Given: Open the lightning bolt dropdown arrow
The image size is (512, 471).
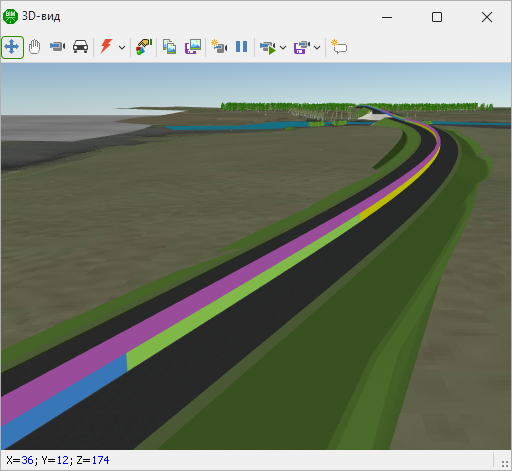Looking at the screenshot, I should click(x=122, y=47).
